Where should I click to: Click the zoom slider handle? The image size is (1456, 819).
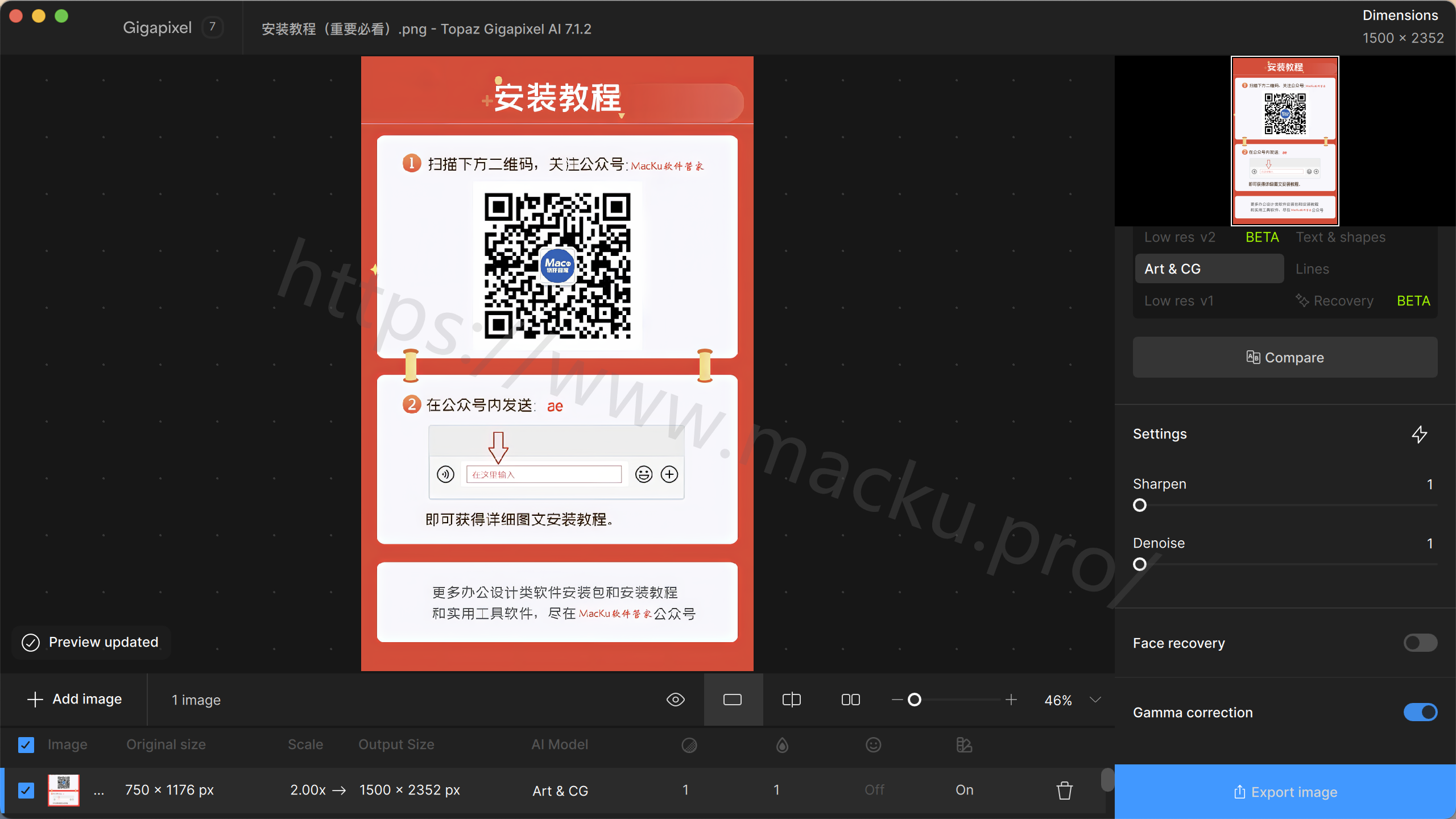click(x=915, y=700)
